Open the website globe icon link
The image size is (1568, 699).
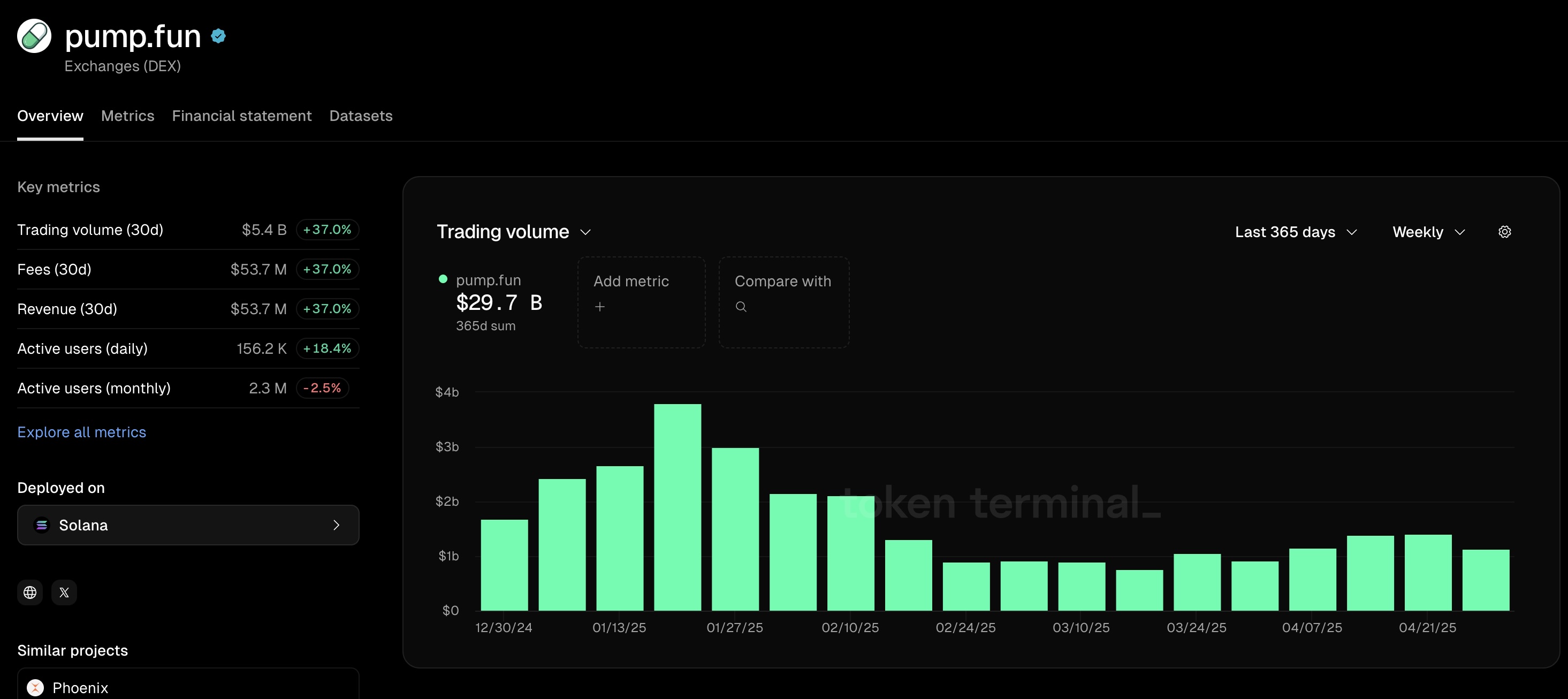pos(30,592)
